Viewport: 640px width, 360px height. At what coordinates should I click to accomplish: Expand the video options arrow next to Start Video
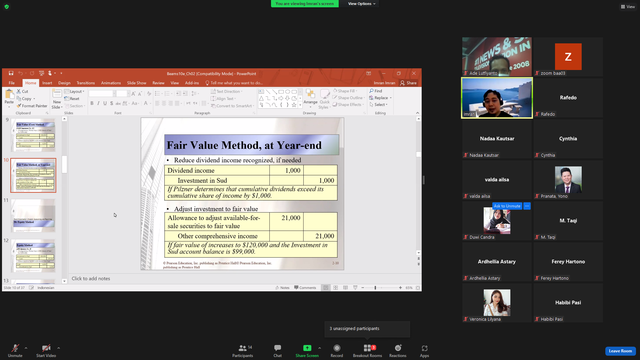point(58,348)
